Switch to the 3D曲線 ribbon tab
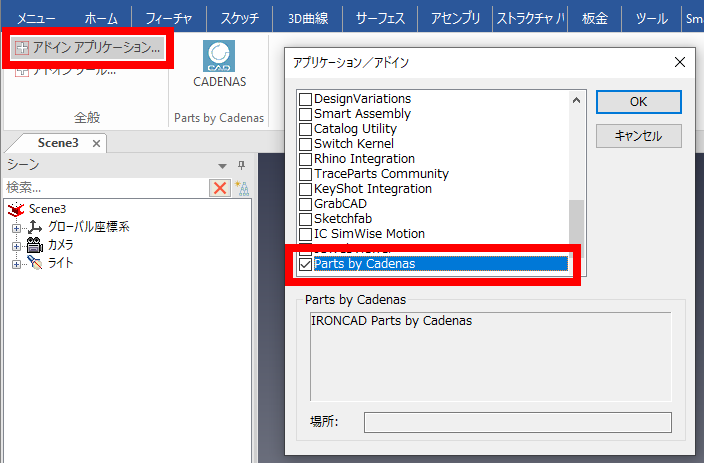Image resolution: width=704 pixels, height=463 pixels. tap(308, 19)
